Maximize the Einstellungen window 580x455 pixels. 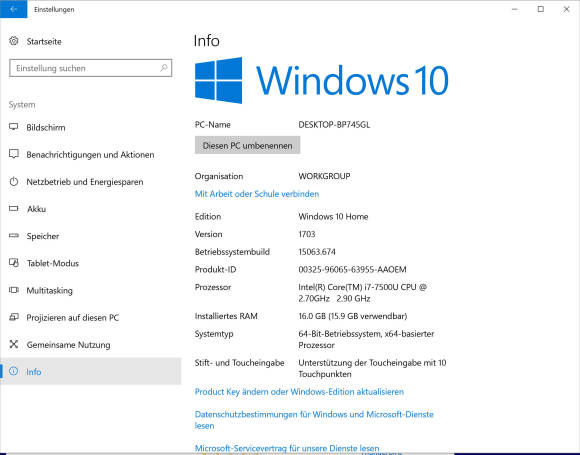(540, 9)
